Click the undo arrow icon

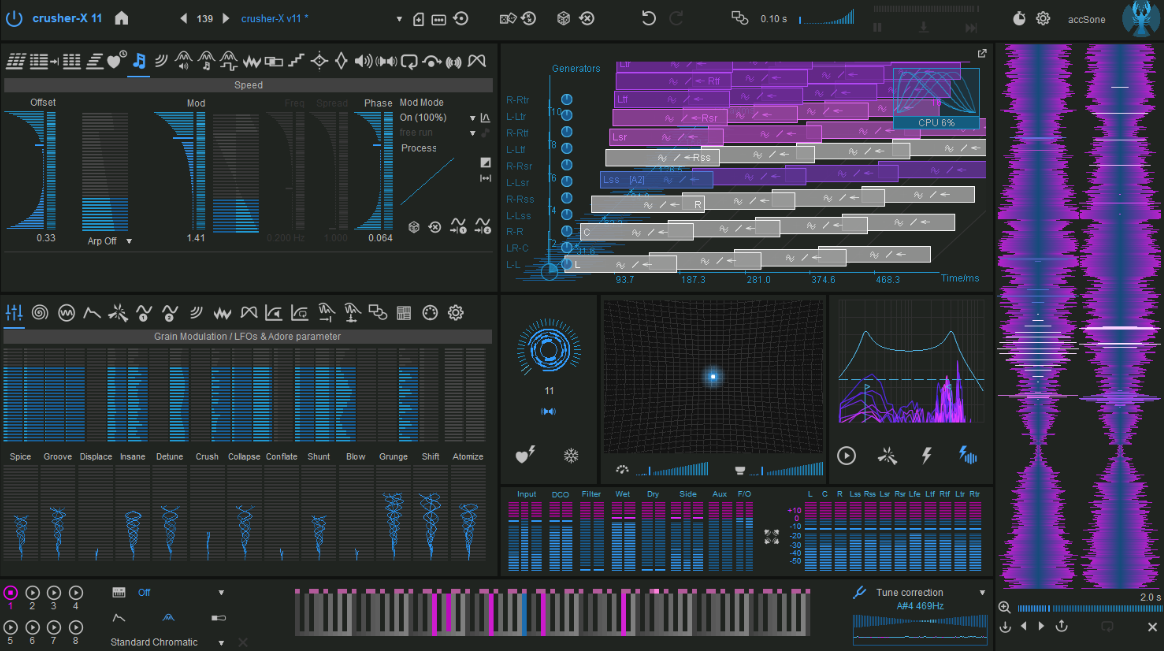pyautogui.click(x=648, y=18)
